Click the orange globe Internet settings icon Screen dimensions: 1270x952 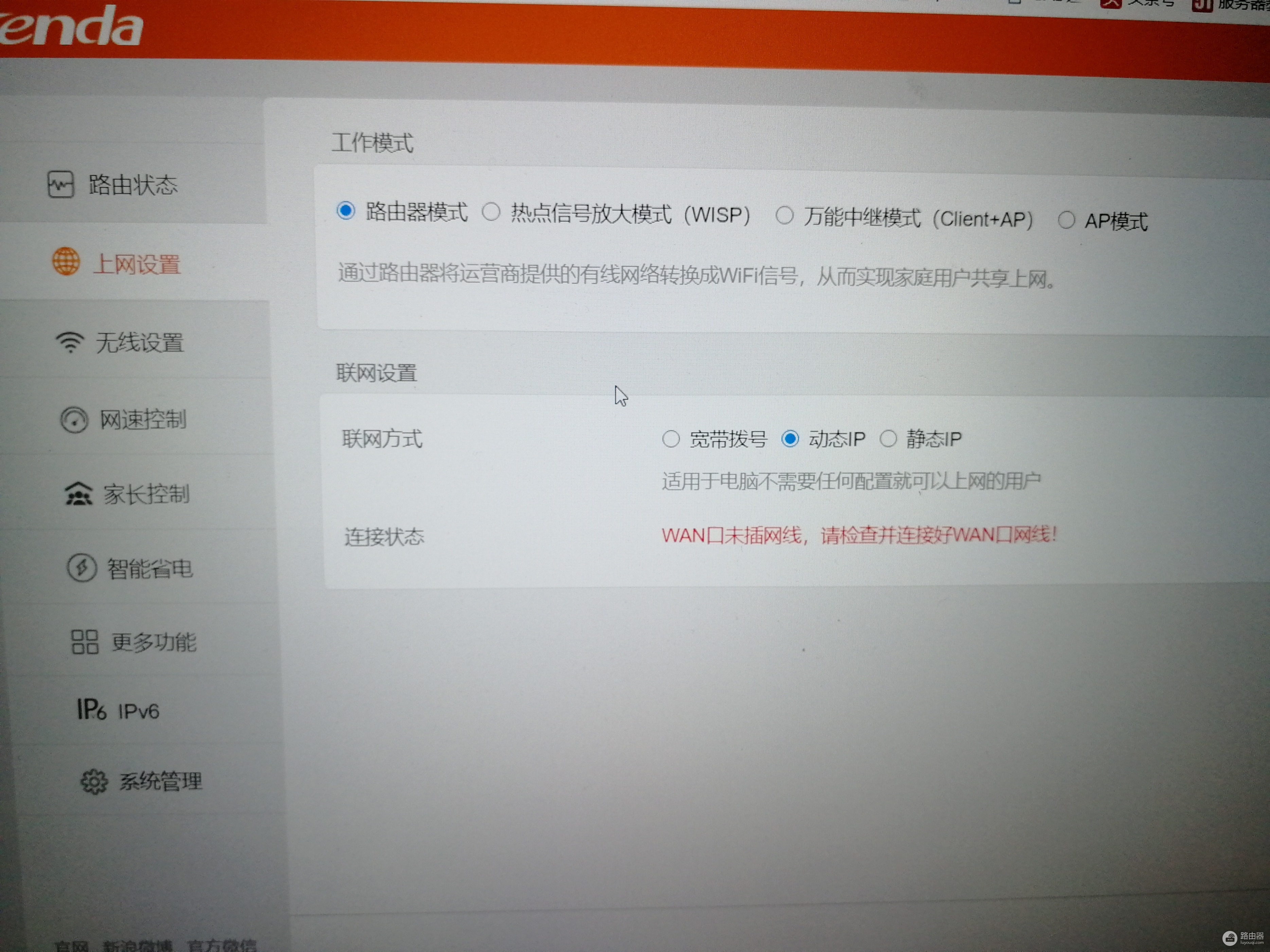[x=67, y=262]
